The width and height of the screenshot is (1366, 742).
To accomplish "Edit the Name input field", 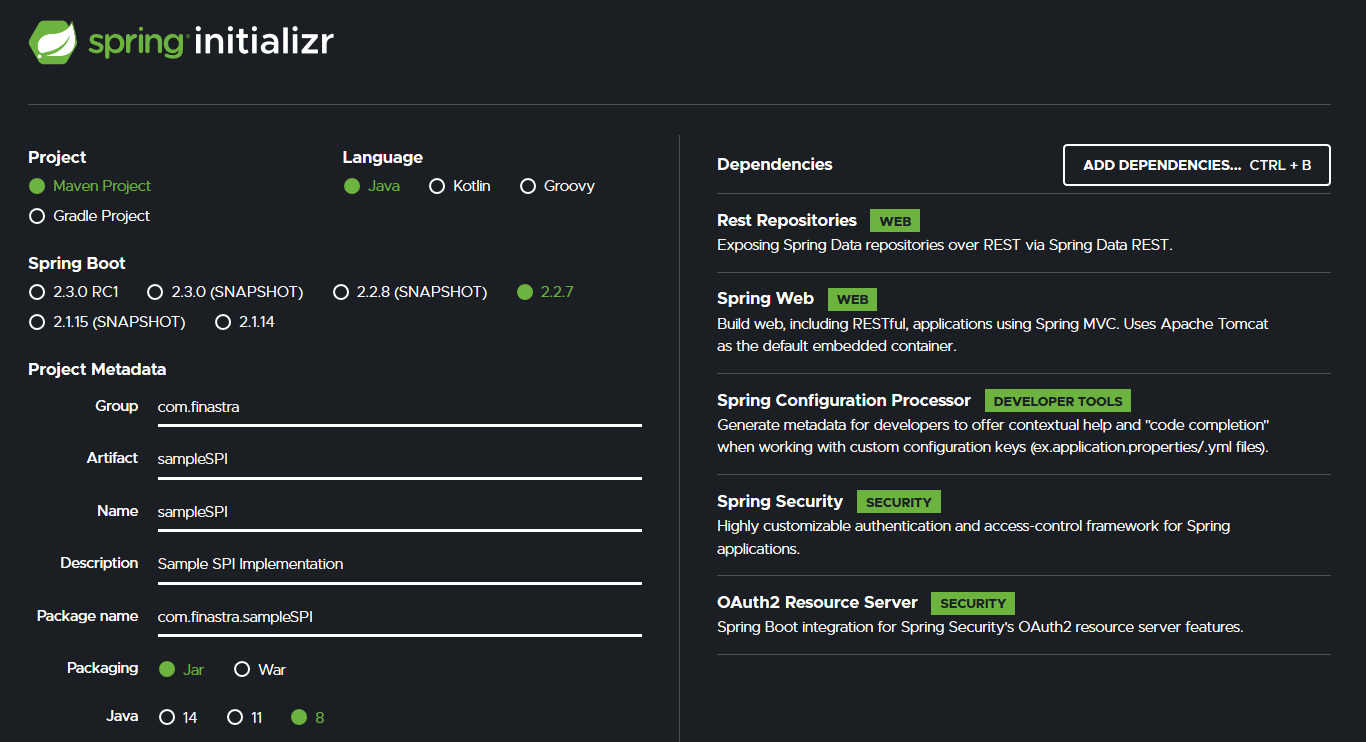I will pyautogui.click(x=400, y=512).
